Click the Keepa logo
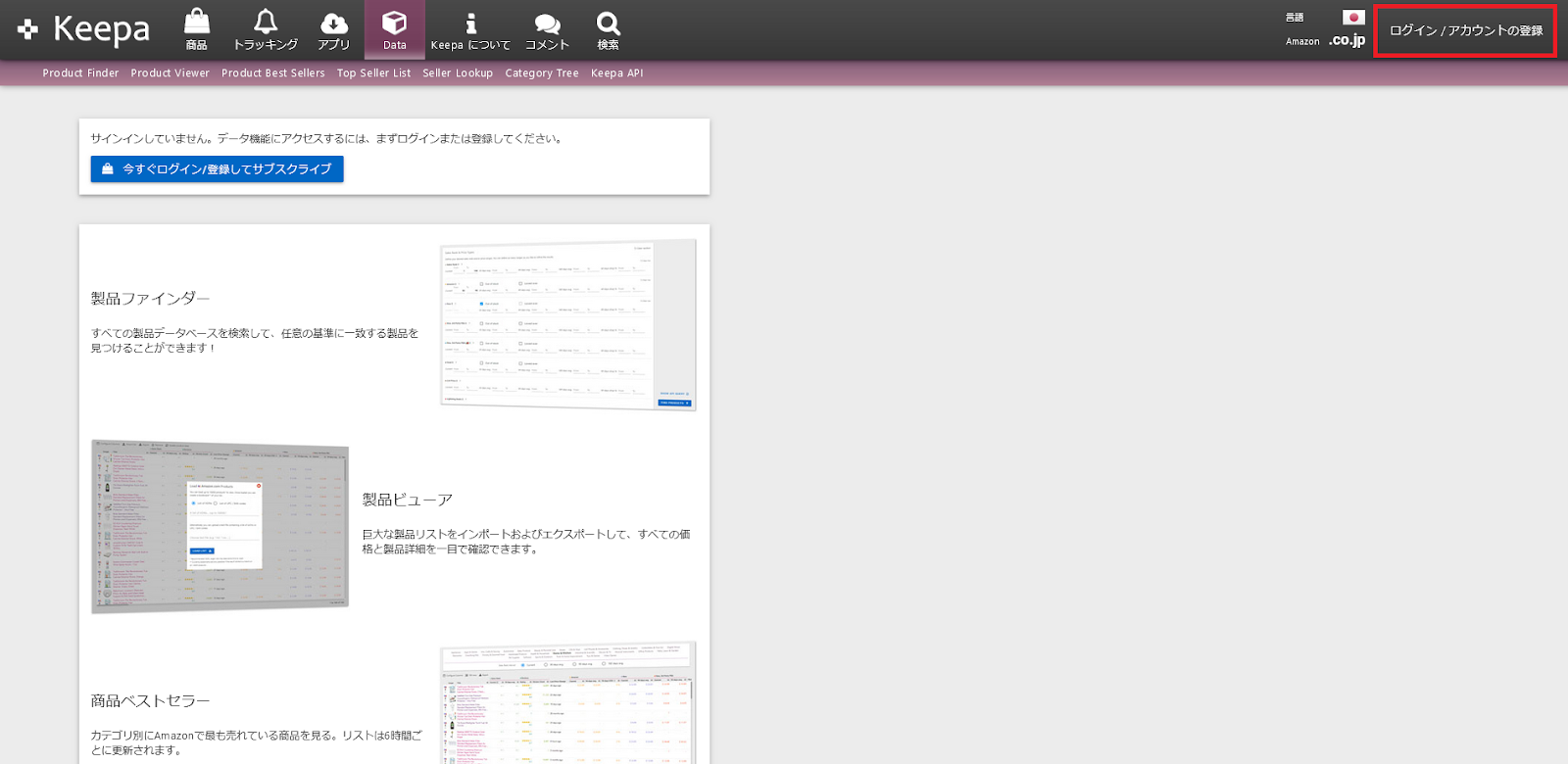Viewport: 1568px width, 764px height. click(x=83, y=29)
